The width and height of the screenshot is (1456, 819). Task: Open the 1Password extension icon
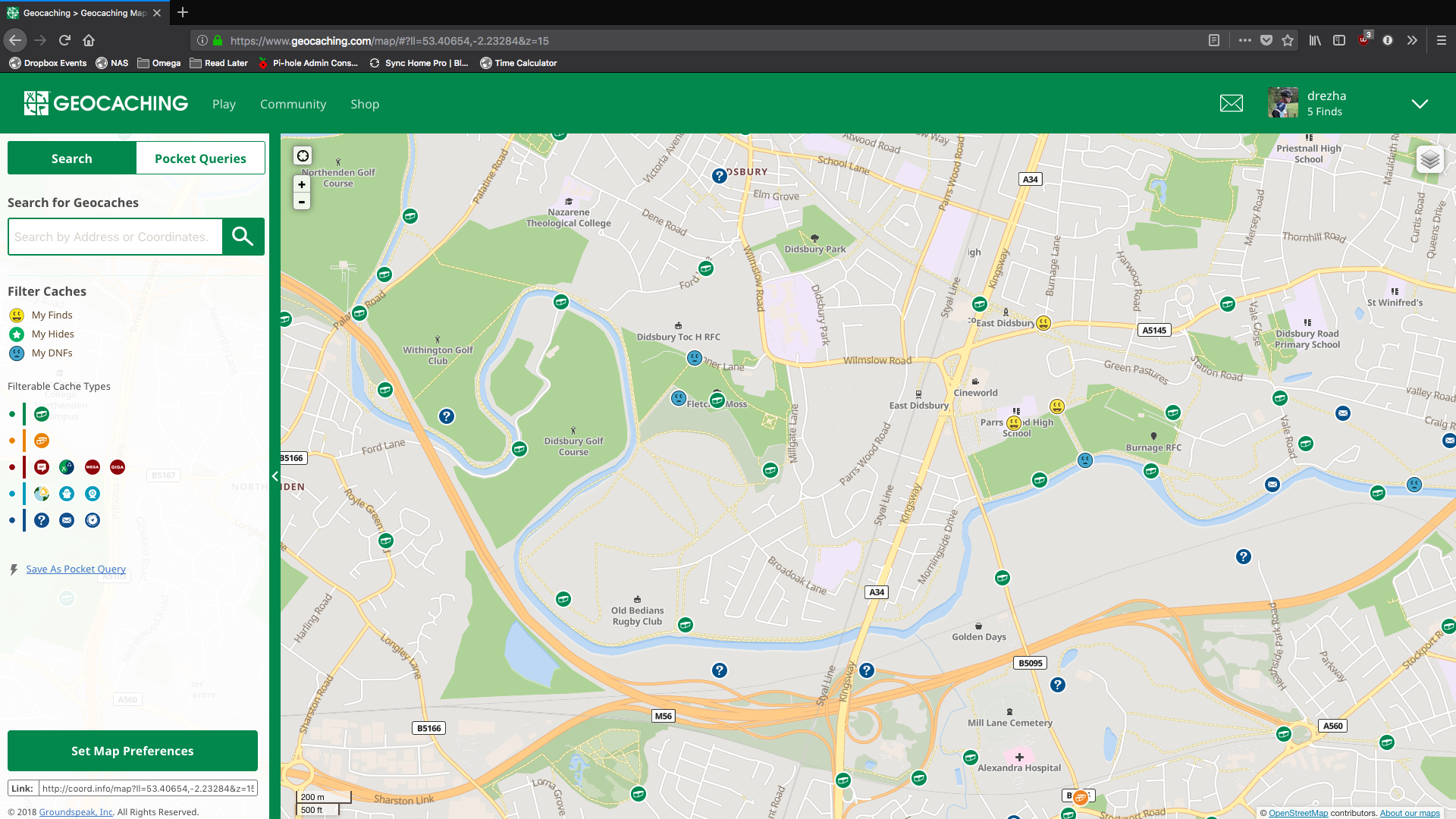[x=1388, y=40]
